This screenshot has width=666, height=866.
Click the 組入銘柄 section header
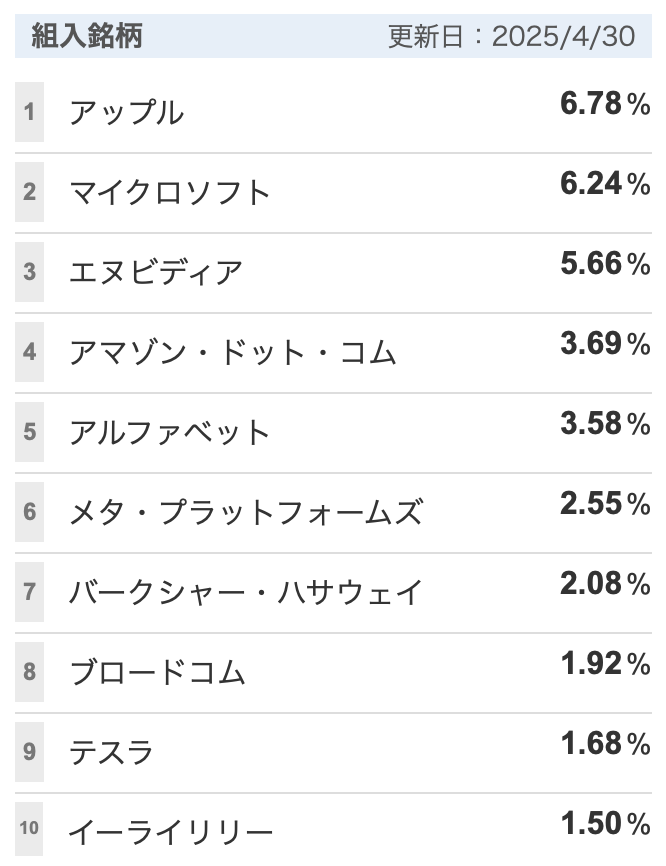[87, 36]
